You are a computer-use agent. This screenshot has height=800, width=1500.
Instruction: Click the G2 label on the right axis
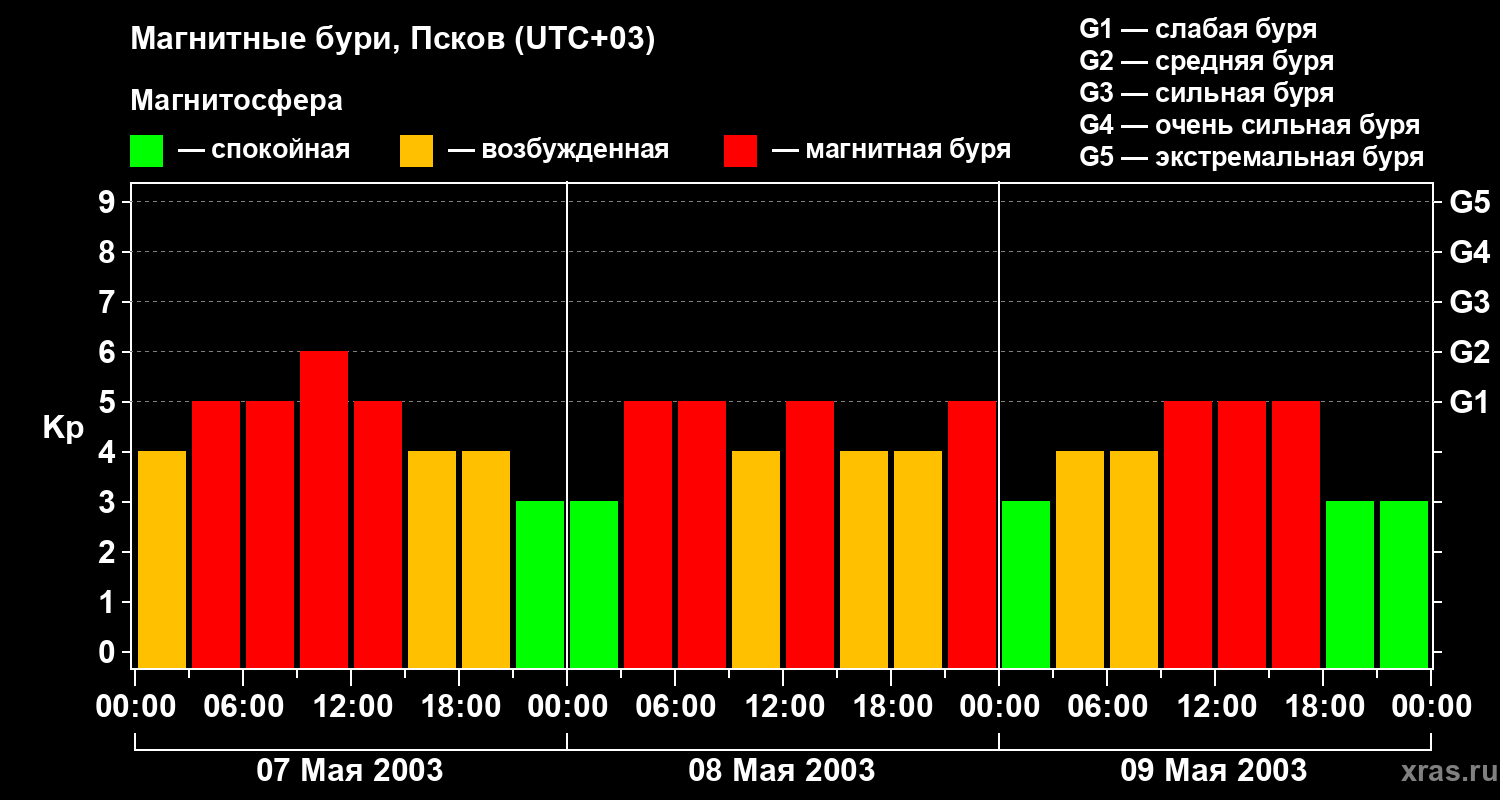(x=1470, y=352)
